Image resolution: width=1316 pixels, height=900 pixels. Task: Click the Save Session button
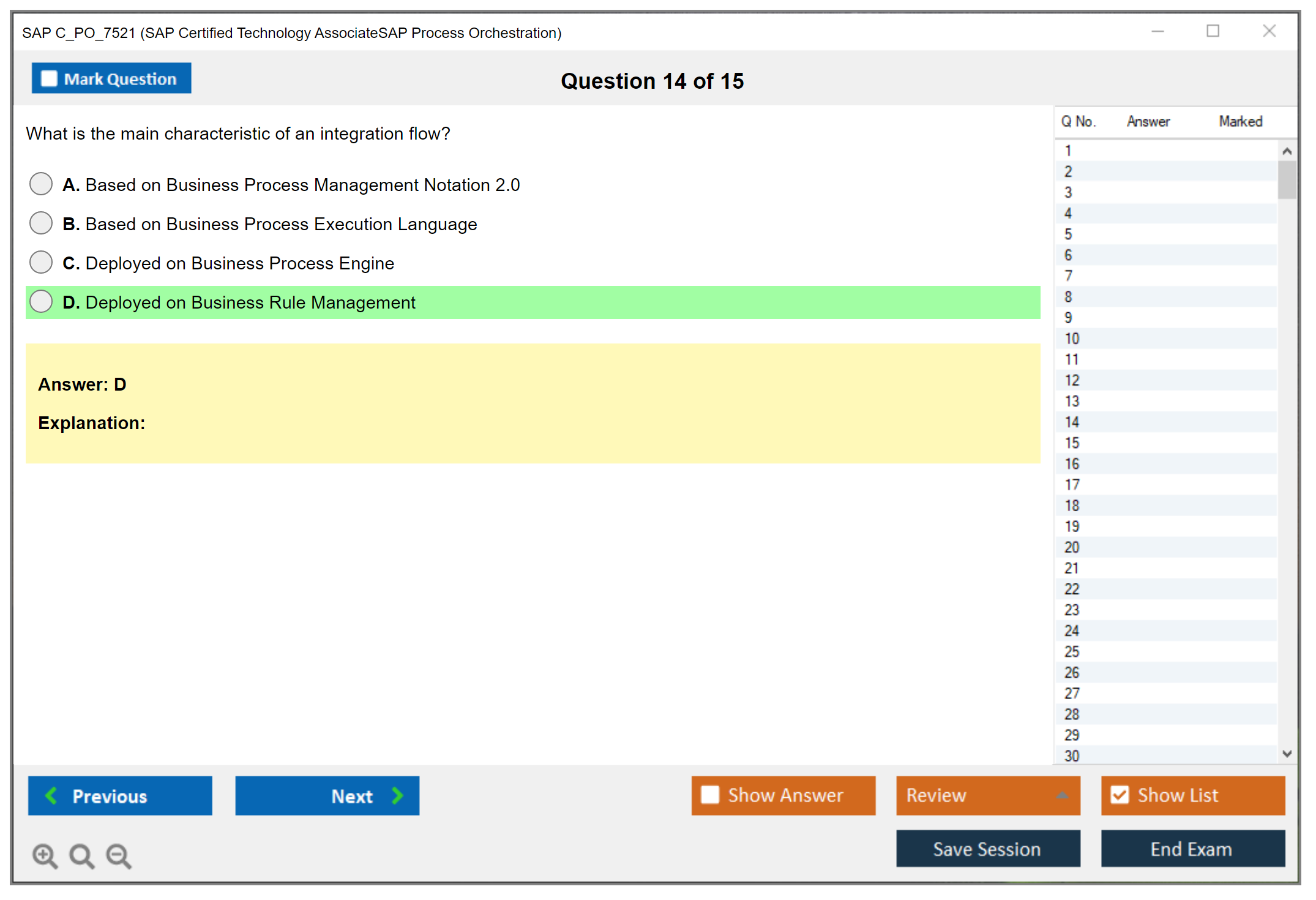point(987,849)
